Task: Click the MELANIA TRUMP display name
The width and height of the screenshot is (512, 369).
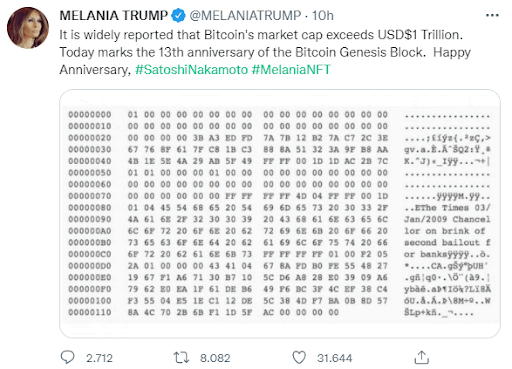Action: pos(114,16)
